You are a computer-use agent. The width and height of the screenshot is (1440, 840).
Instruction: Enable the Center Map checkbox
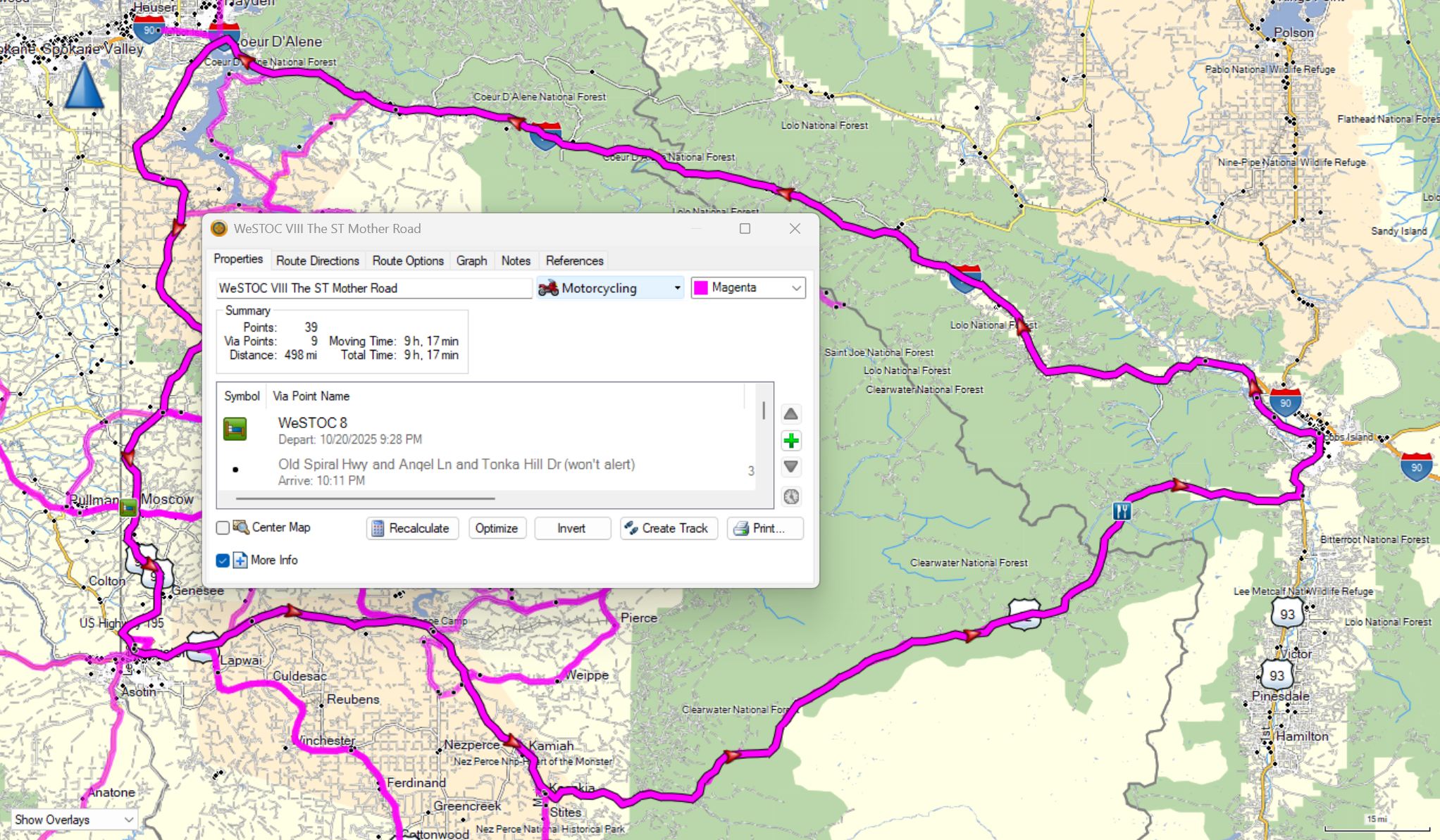pos(223,527)
